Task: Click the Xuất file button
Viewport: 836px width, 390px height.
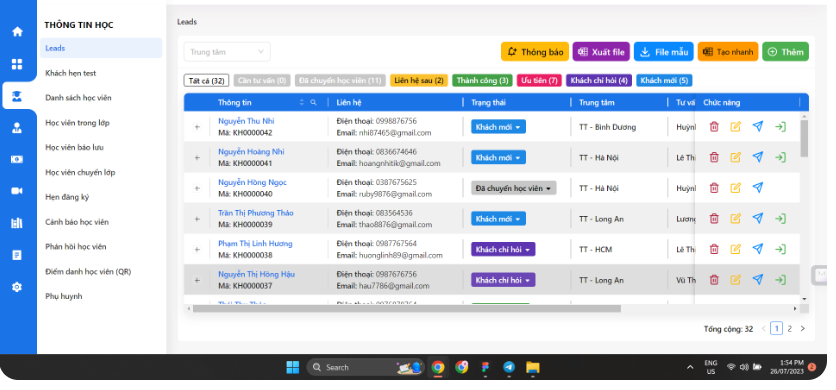Action: pos(601,52)
